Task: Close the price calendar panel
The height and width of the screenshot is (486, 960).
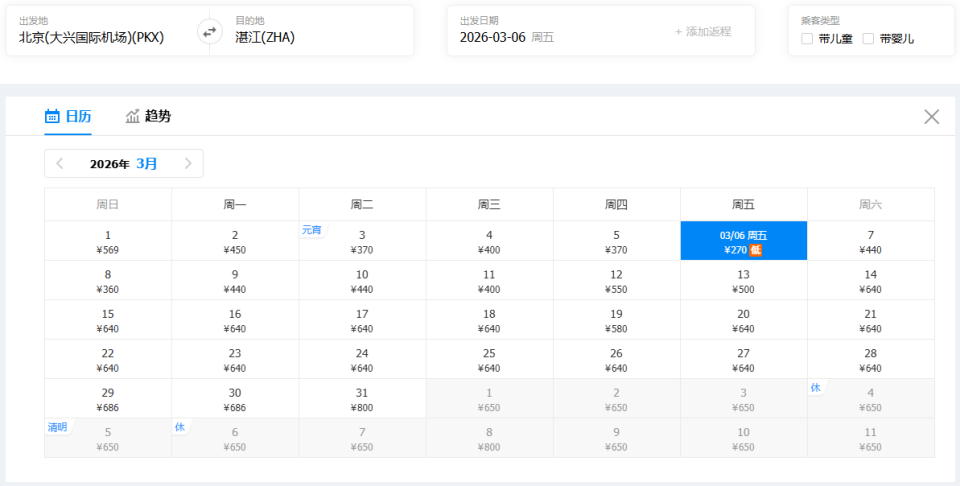Action: (x=931, y=116)
